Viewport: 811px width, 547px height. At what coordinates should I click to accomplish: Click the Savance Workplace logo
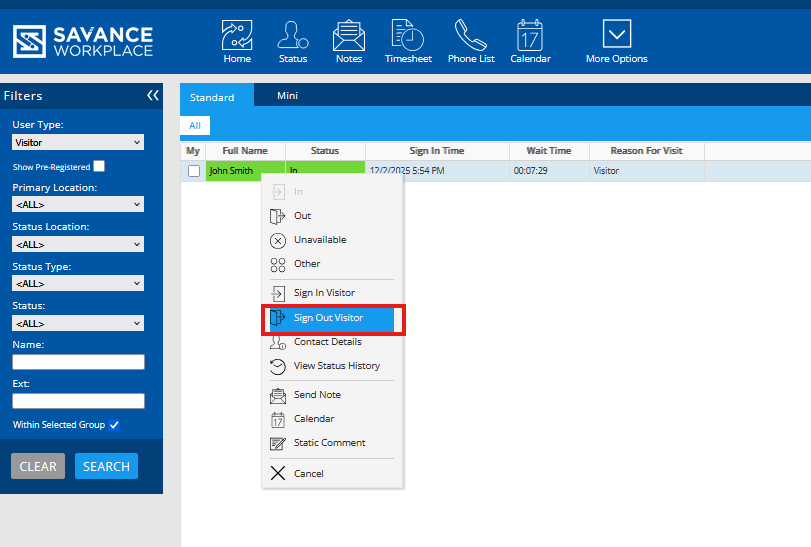(x=83, y=41)
